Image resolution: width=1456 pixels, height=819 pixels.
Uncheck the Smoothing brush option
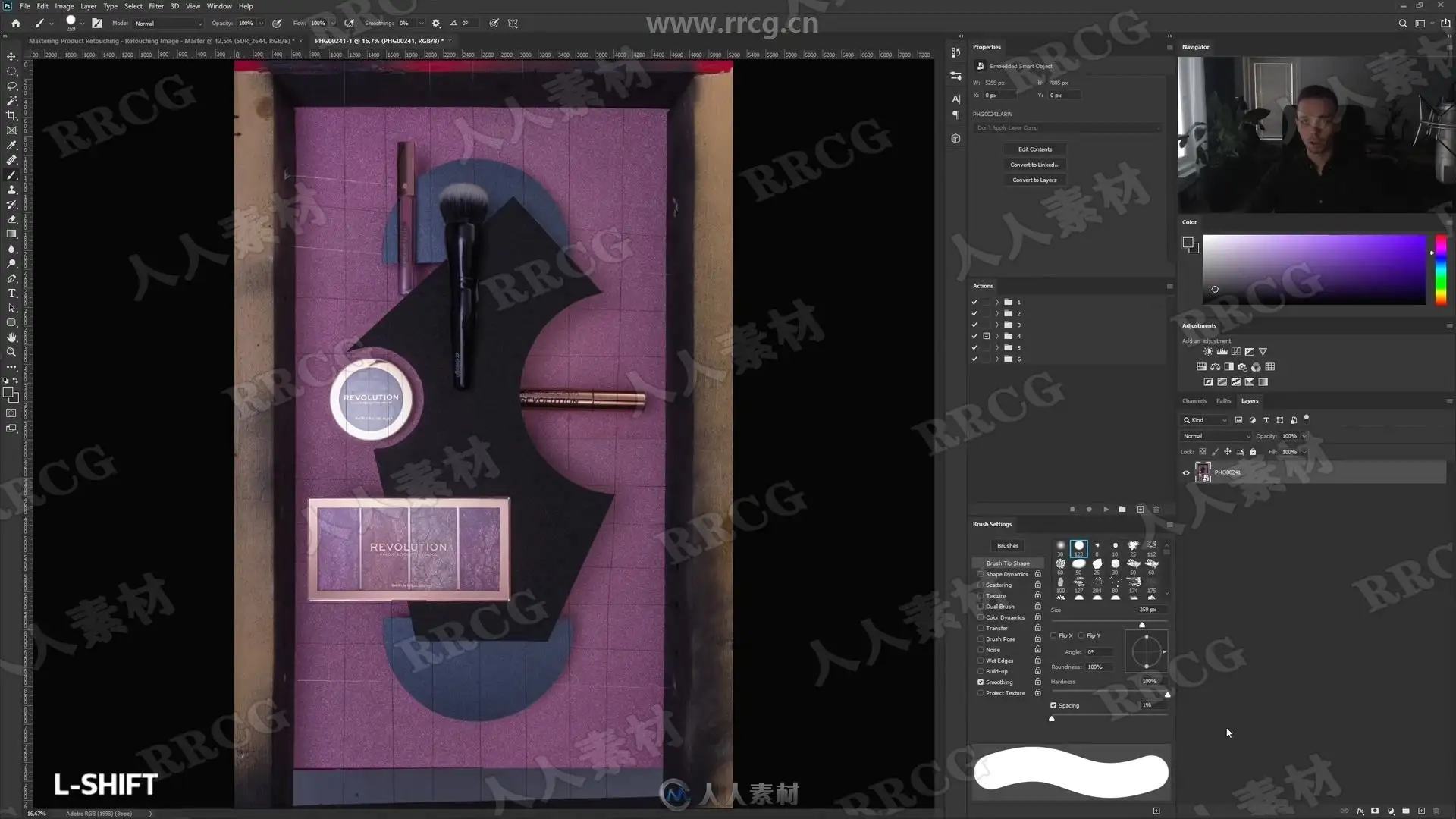[x=981, y=682]
